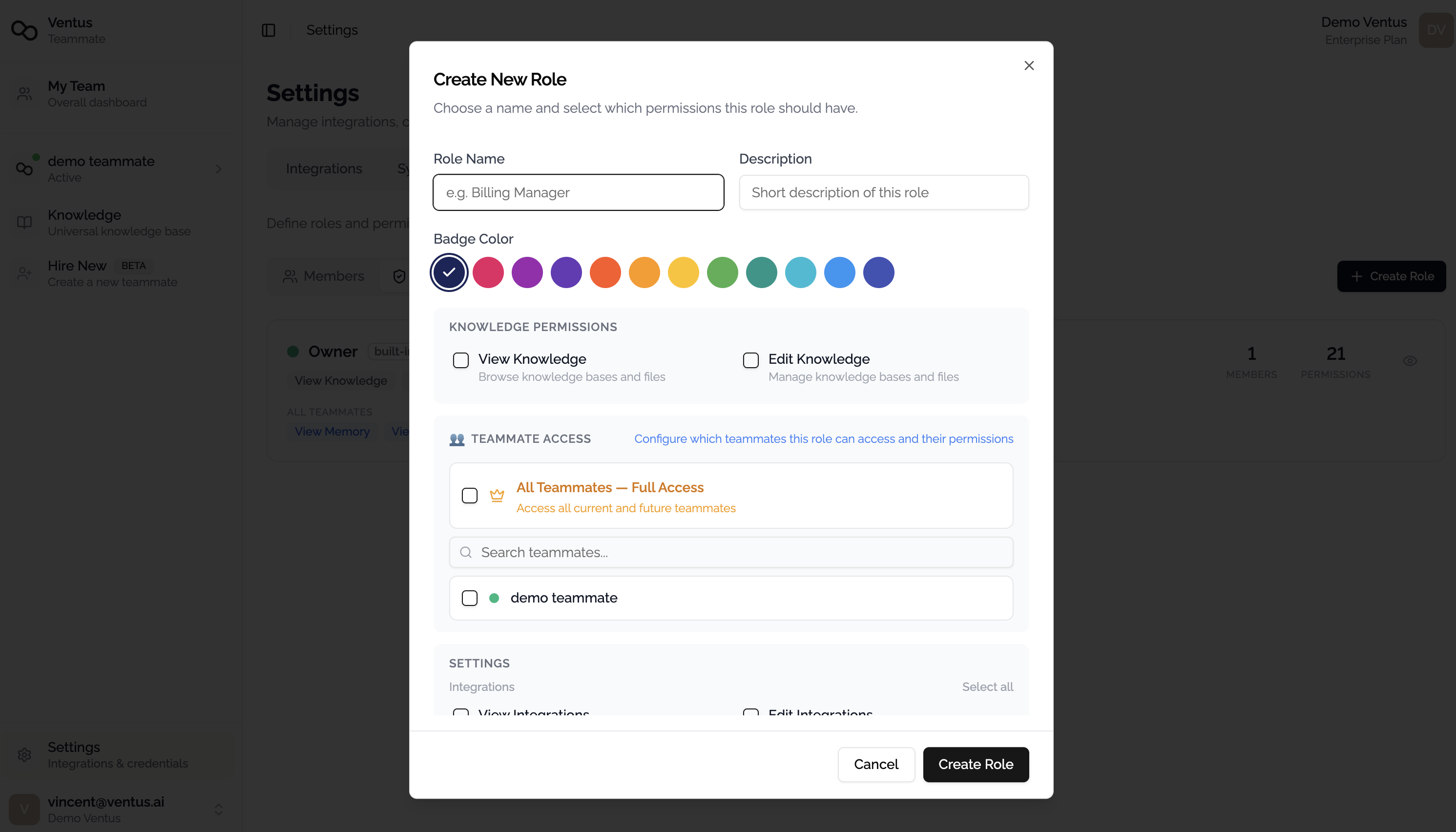Image resolution: width=1456 pixels, height=832 pixels.
Task: Pick the orange-red badge color
Action: (x=605, y=272)
